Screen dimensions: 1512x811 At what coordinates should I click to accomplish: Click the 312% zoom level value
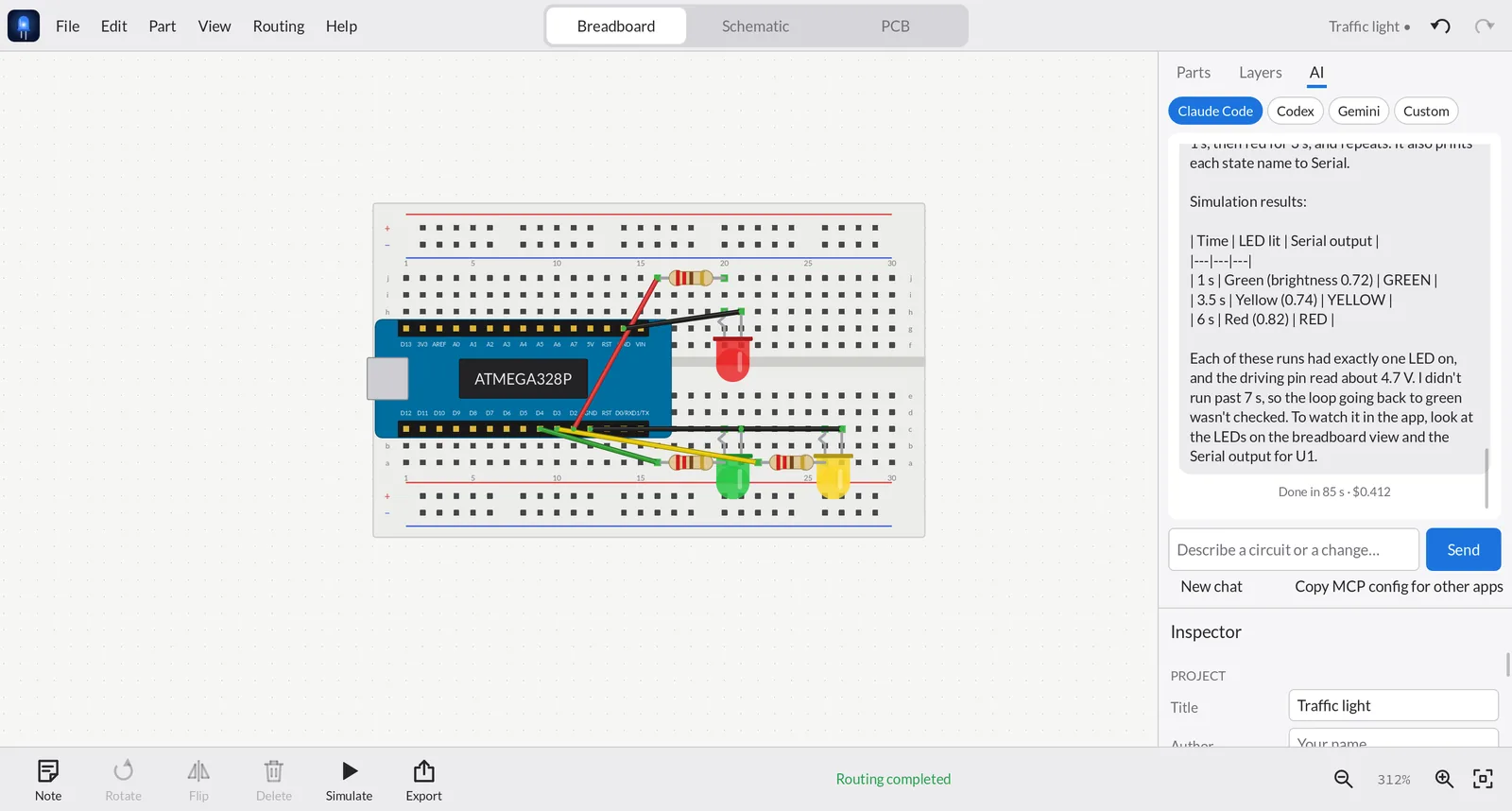point(1394,780)
